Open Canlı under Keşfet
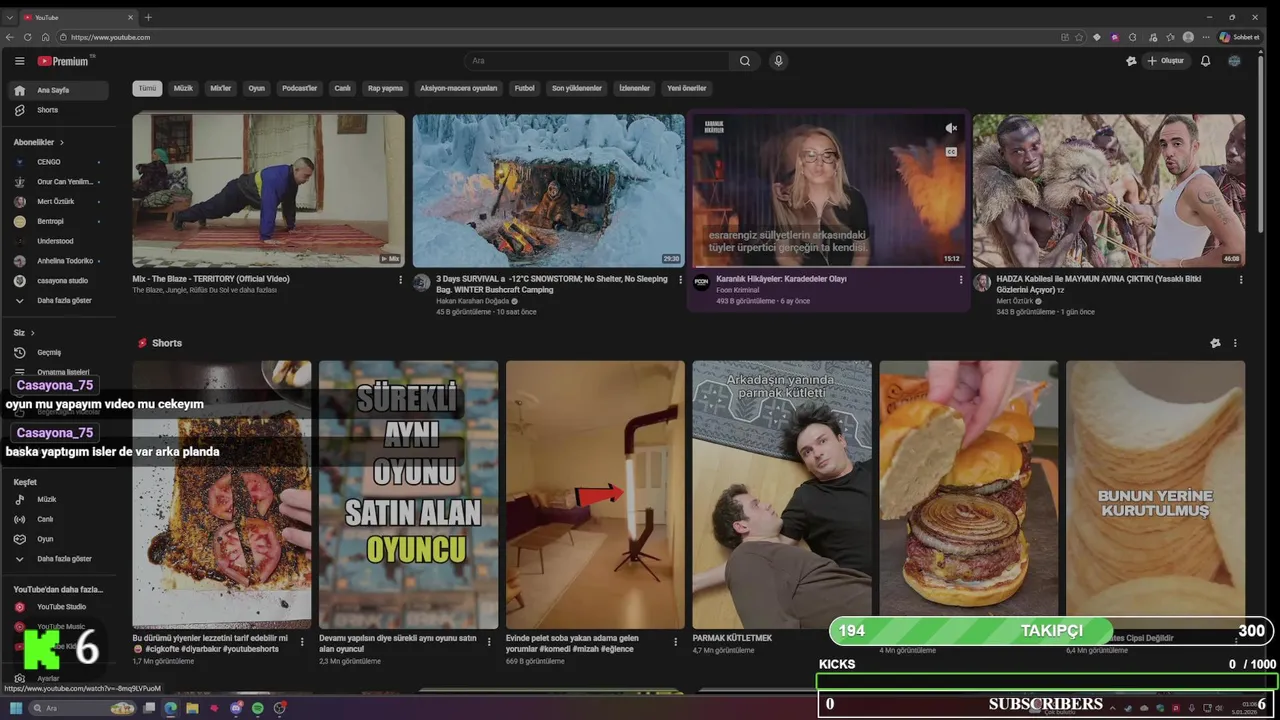1280x720 pixels. pos(59,519)
